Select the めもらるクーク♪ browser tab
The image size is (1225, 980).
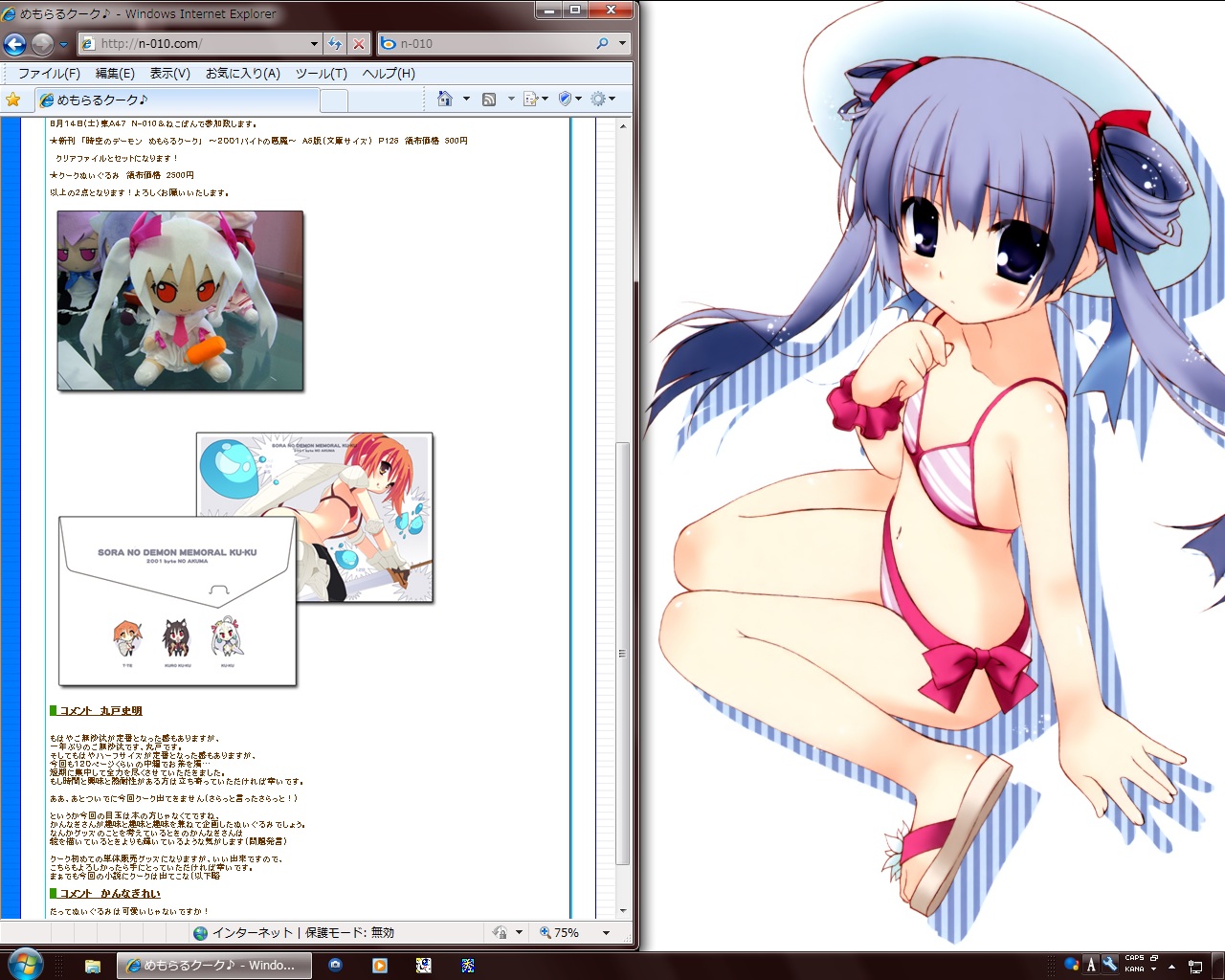point(177,100)
